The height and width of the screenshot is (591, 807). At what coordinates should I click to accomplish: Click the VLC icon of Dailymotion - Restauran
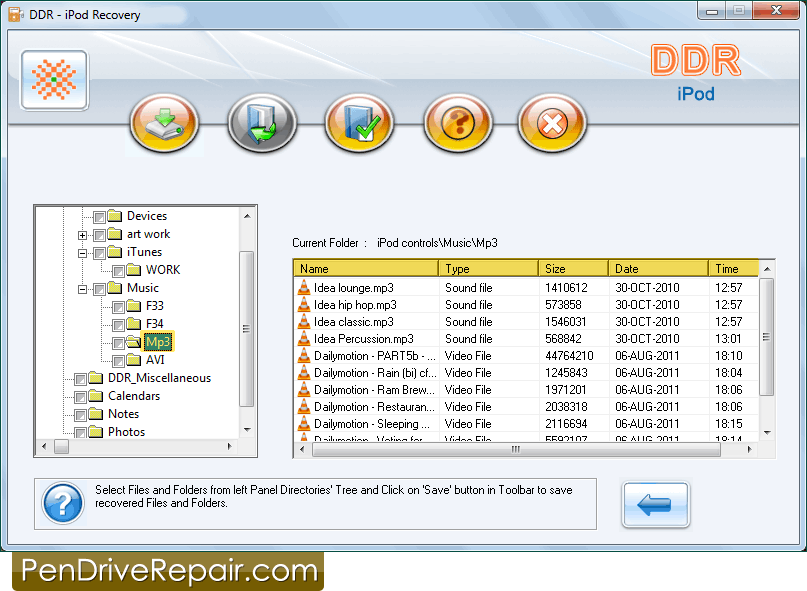tap(304, 406)
